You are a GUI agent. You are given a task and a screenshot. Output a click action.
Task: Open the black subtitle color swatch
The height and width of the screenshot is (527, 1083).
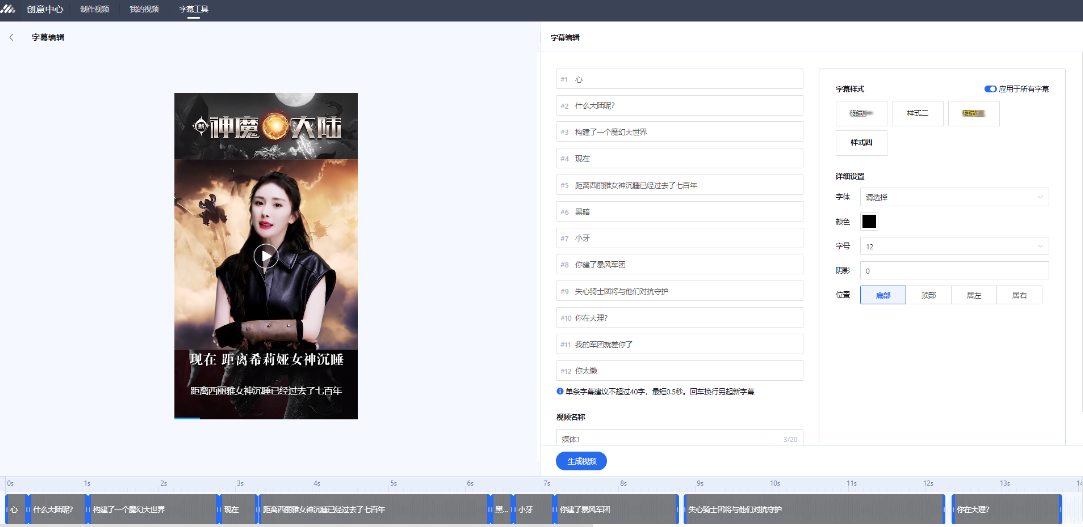point(869,222)
